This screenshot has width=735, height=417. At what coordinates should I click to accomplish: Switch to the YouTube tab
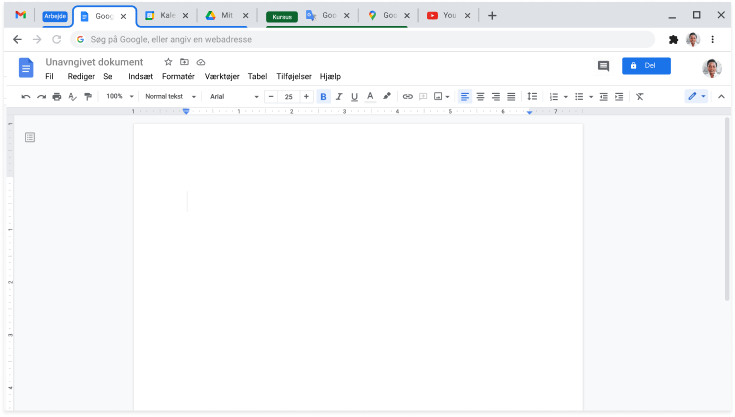click(449, 15)
